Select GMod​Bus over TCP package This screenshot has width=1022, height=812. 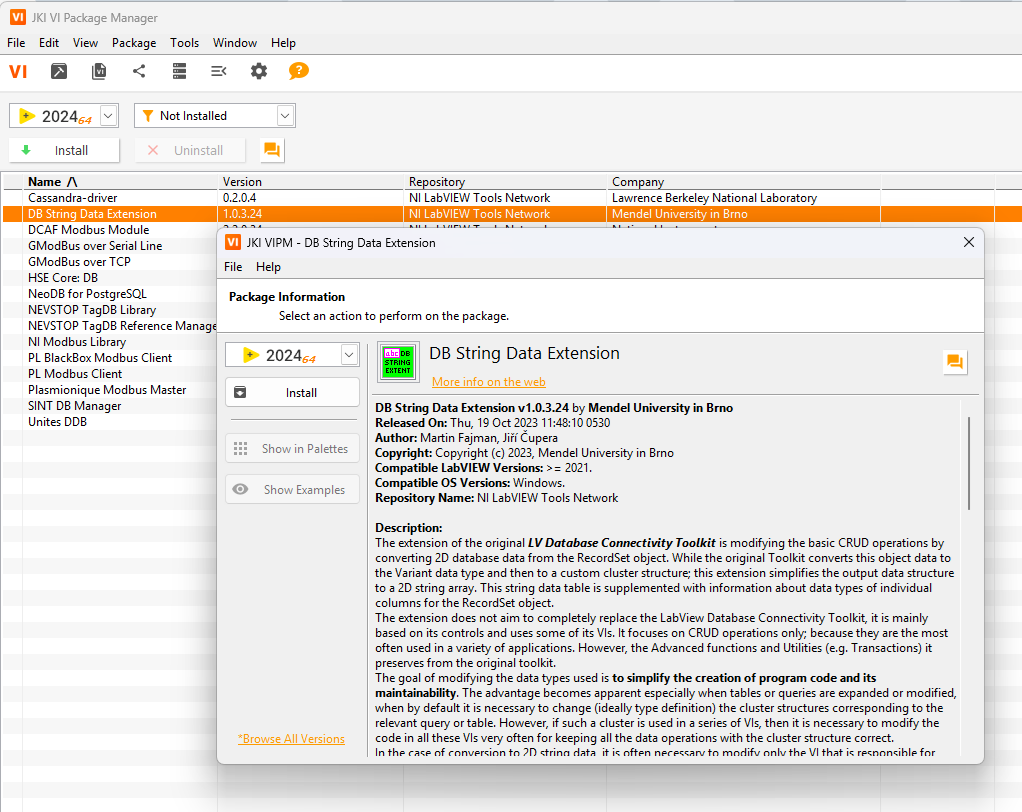[x=79, y=262]
